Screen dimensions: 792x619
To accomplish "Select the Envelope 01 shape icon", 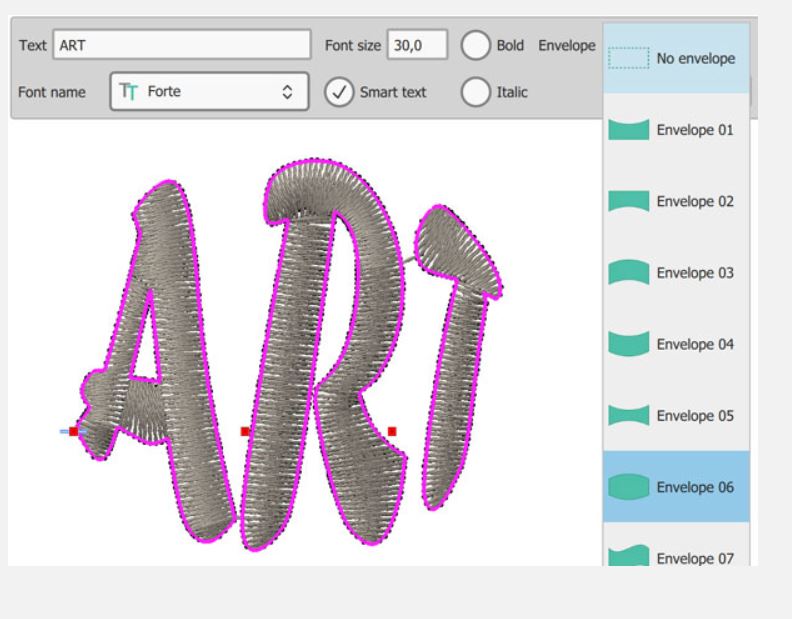I will [628, 130].
